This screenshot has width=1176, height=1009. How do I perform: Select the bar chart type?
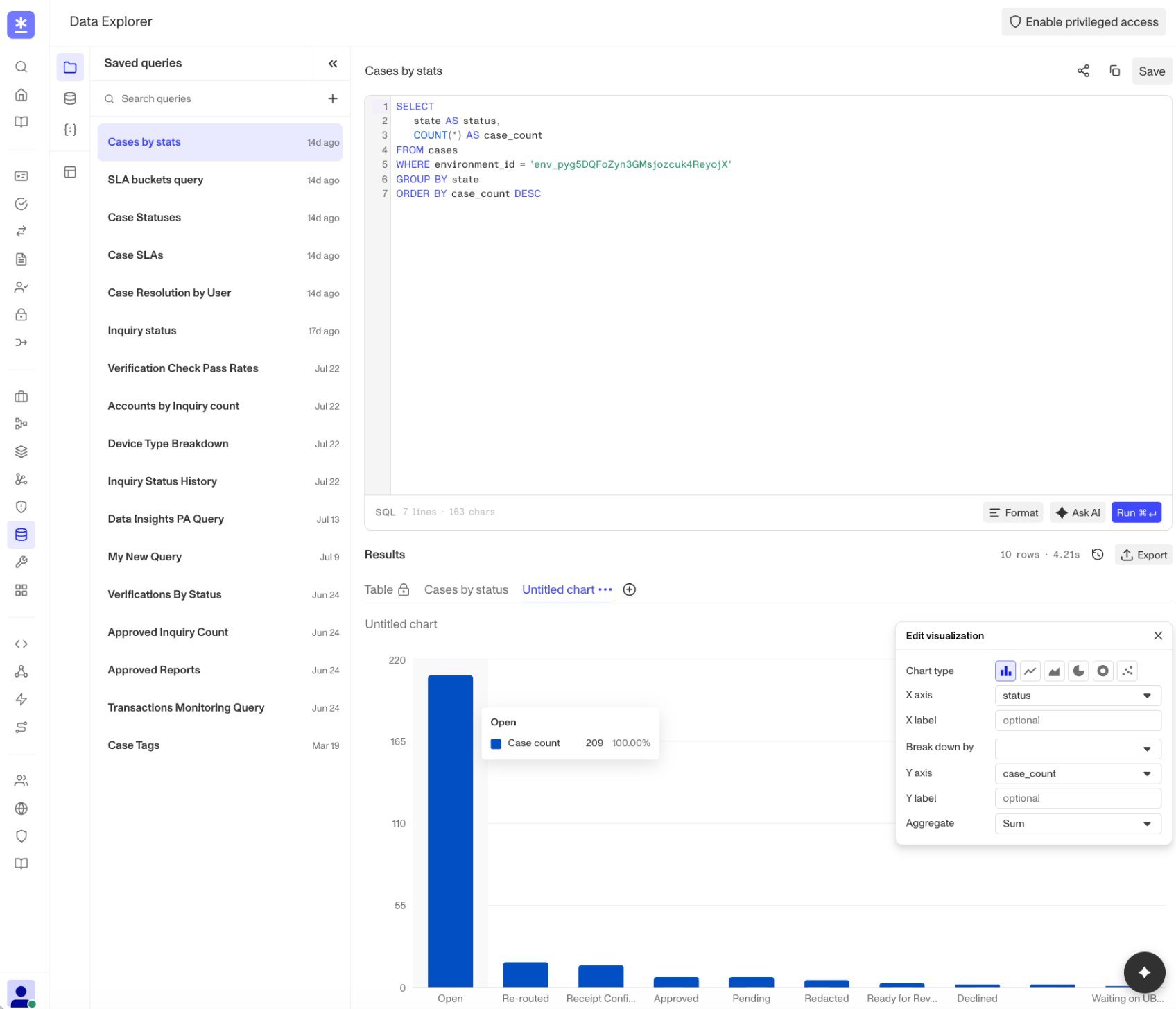coord(1005,671)
